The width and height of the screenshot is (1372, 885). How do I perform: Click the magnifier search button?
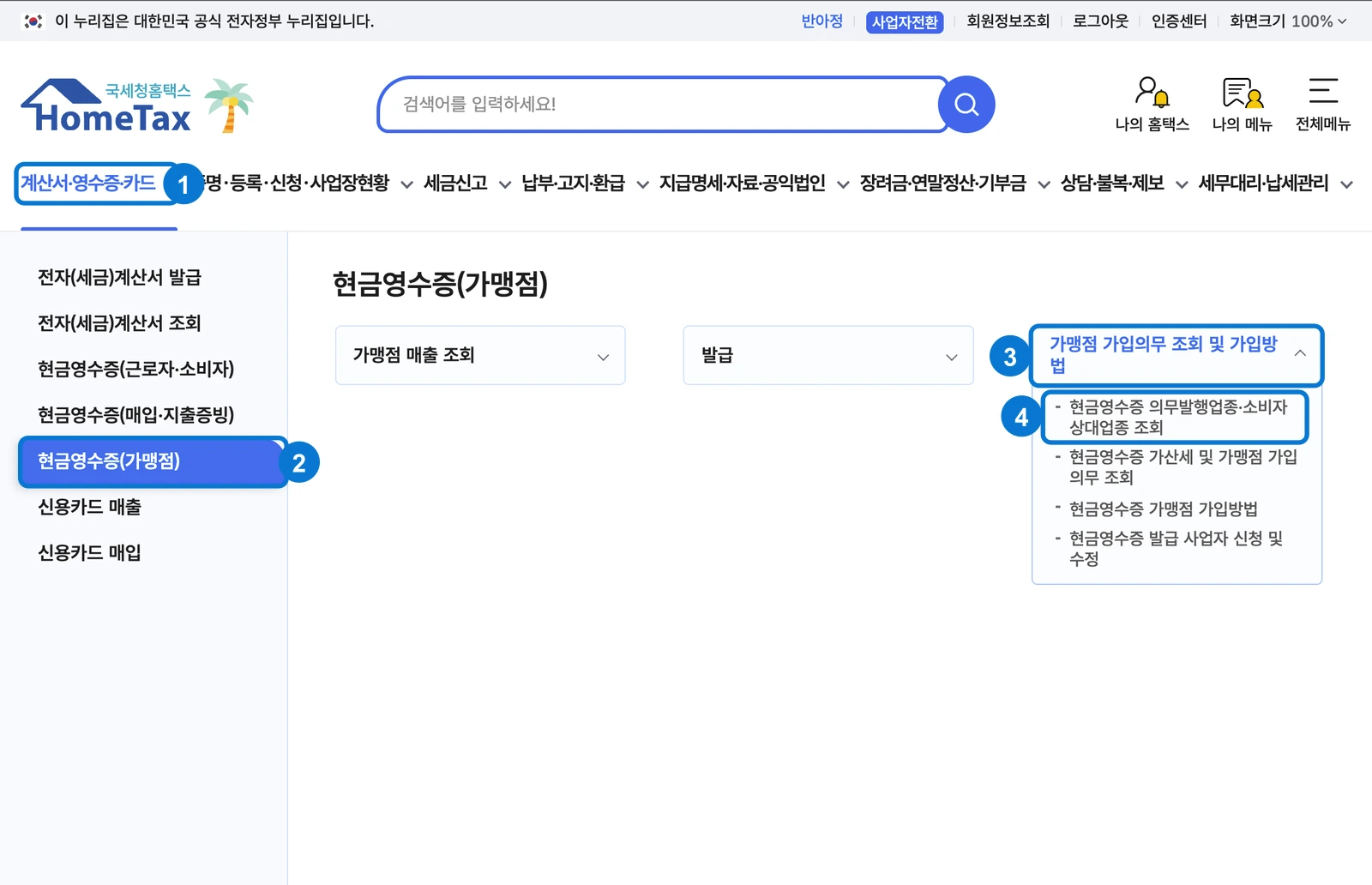pos(966,105)
